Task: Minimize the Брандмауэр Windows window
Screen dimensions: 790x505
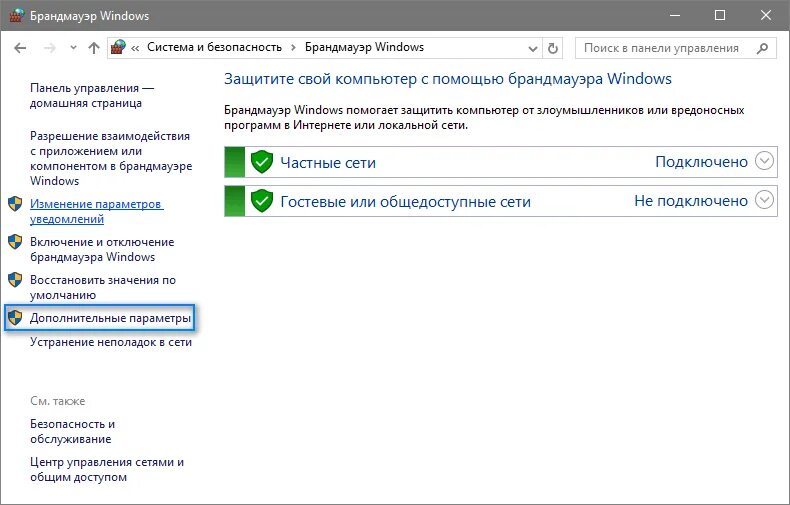Action: (674, 16)
